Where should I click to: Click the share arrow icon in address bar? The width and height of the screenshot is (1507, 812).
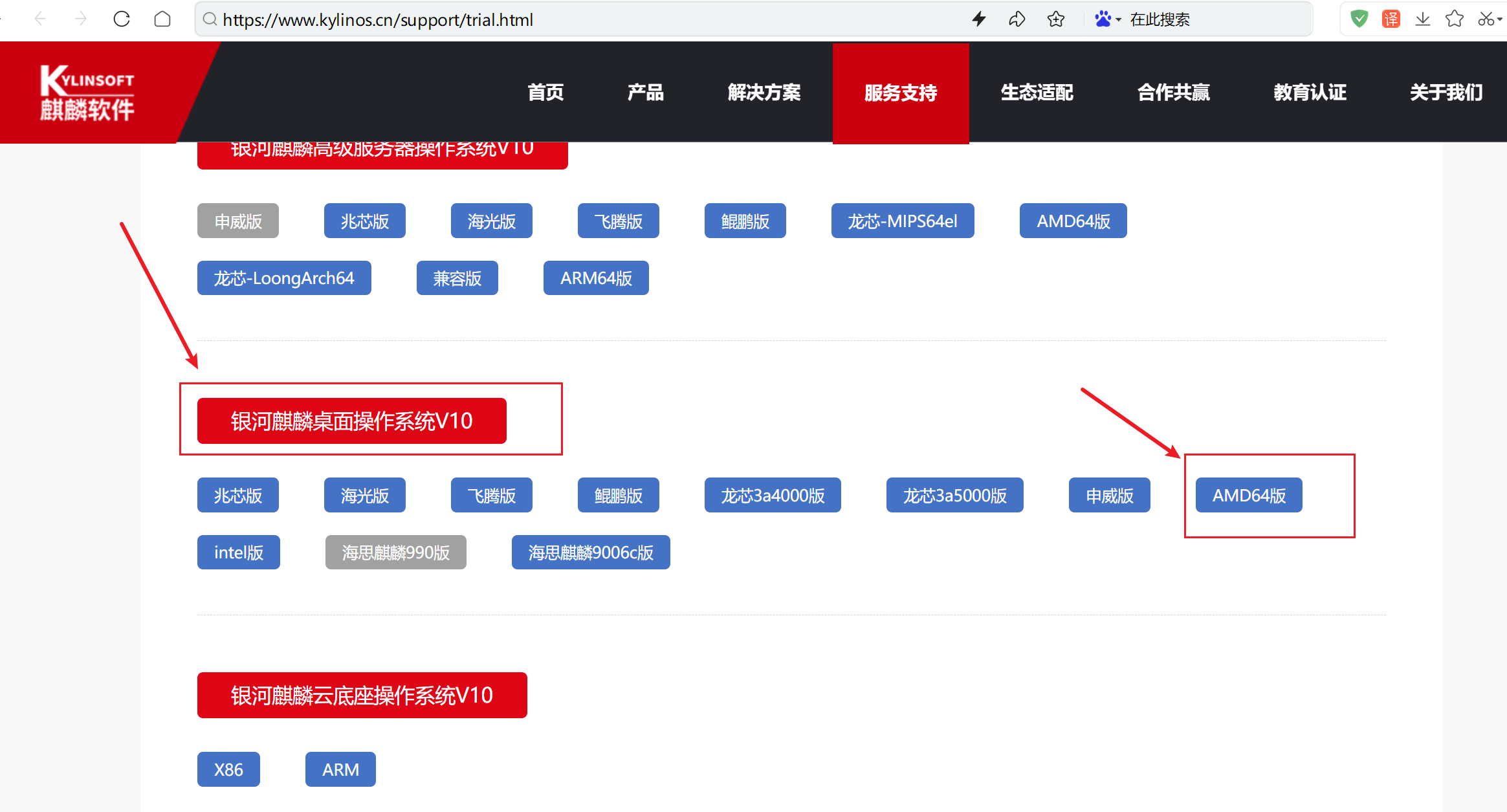[x=1017, y=19]
